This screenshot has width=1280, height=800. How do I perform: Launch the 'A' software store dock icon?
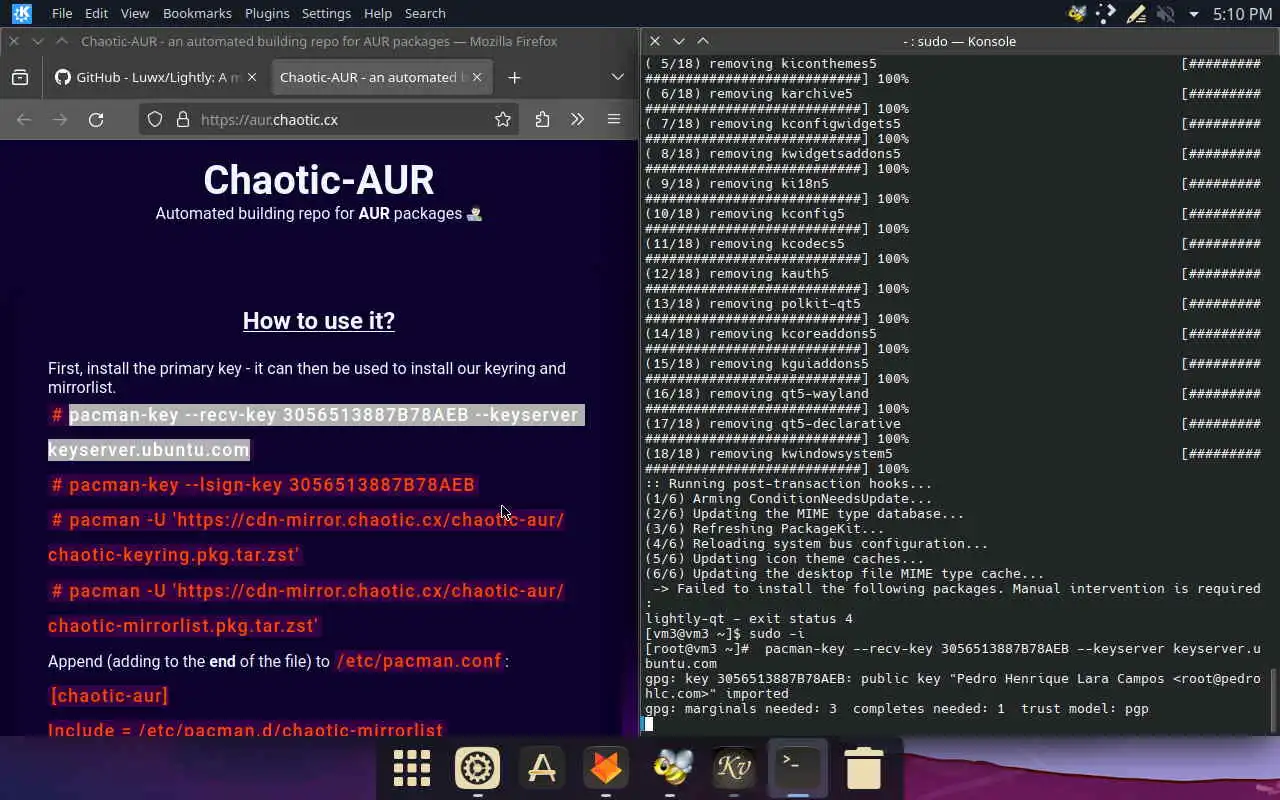(542, 768)
